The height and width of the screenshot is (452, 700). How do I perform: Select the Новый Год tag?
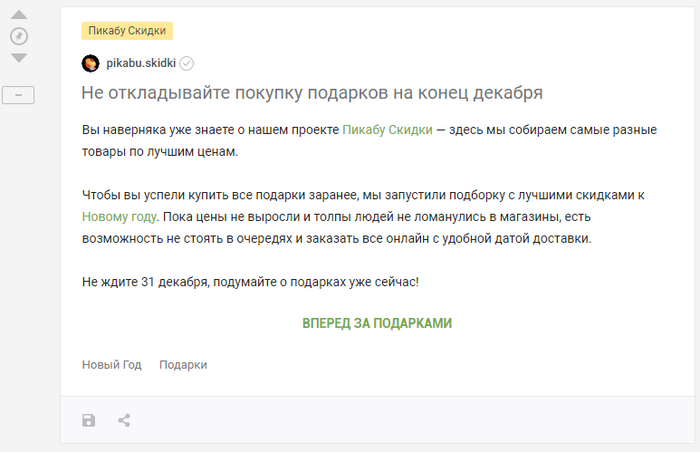click(112, 365)
